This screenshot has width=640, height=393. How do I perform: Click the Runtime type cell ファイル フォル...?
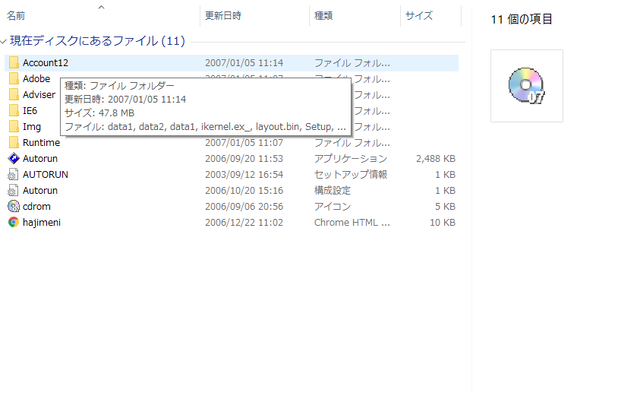tap(352, 143)
